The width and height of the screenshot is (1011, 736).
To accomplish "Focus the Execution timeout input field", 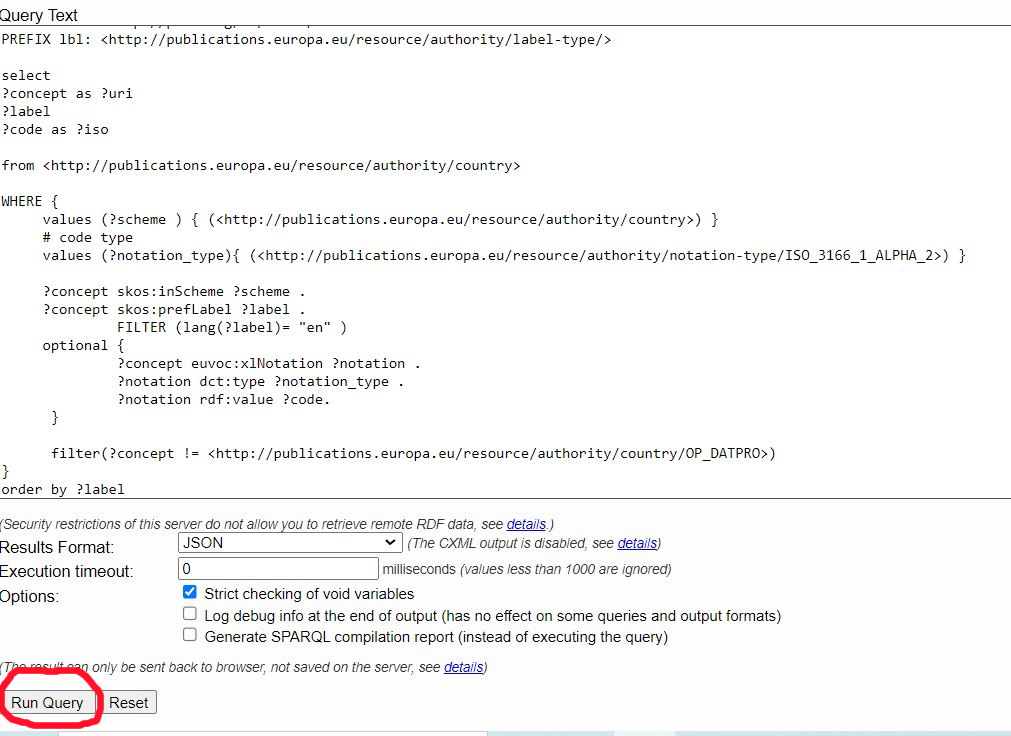I will click(278, 569).
